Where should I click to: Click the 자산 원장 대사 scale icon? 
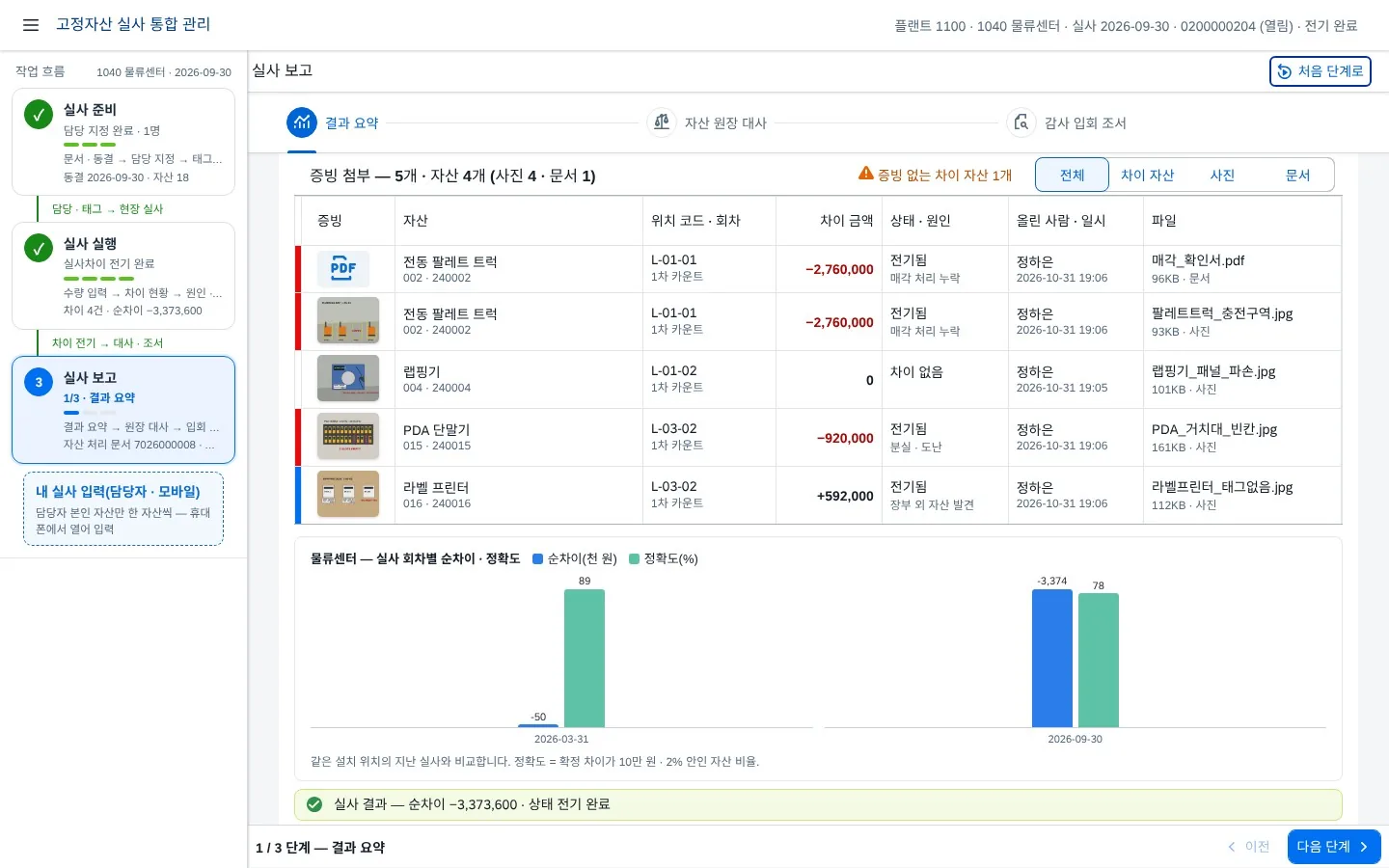(x=662, y=122)
